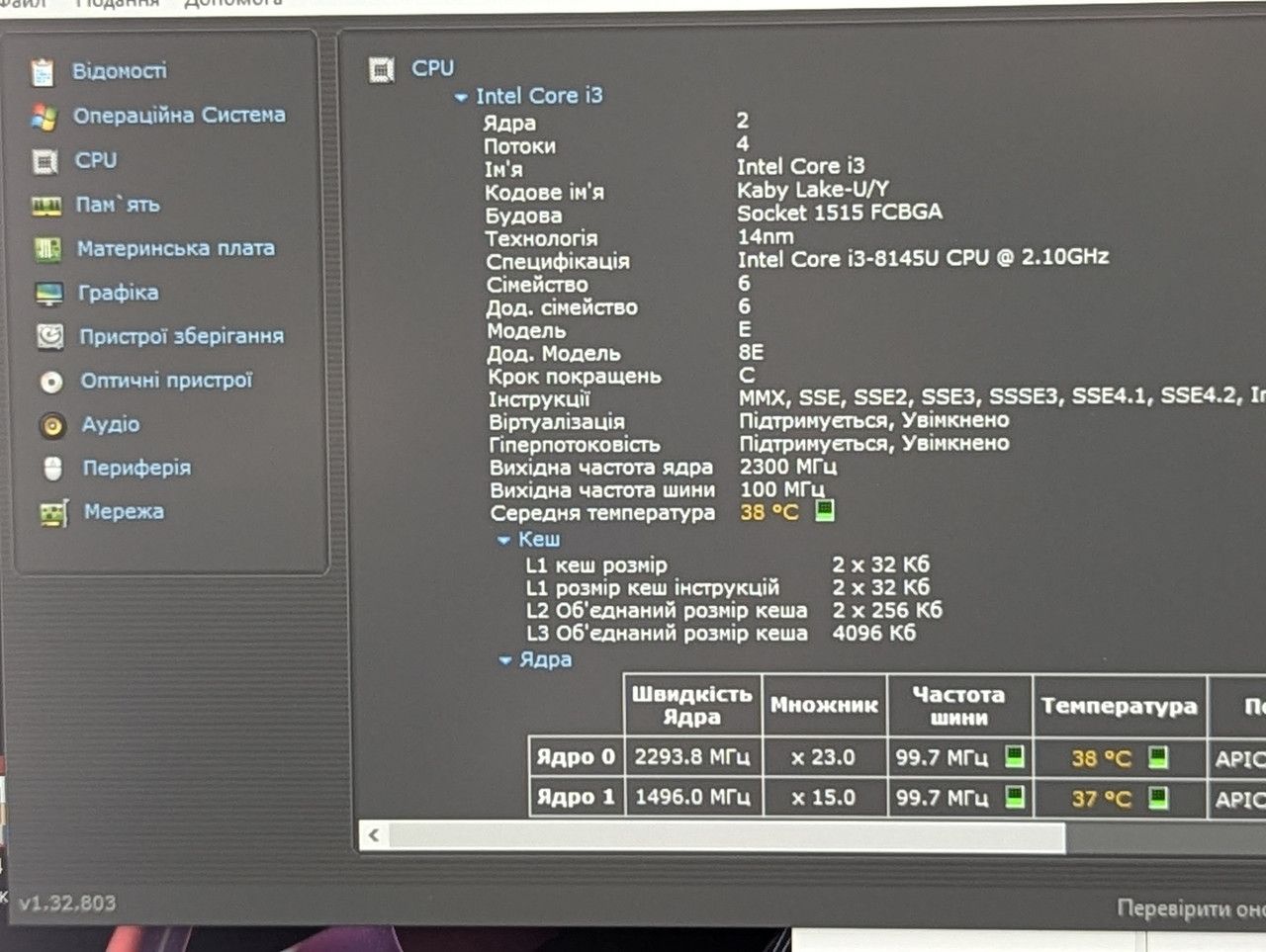Open the Мережа network icon
Screen dimensions: 1266x952
[x=53, y=513]
